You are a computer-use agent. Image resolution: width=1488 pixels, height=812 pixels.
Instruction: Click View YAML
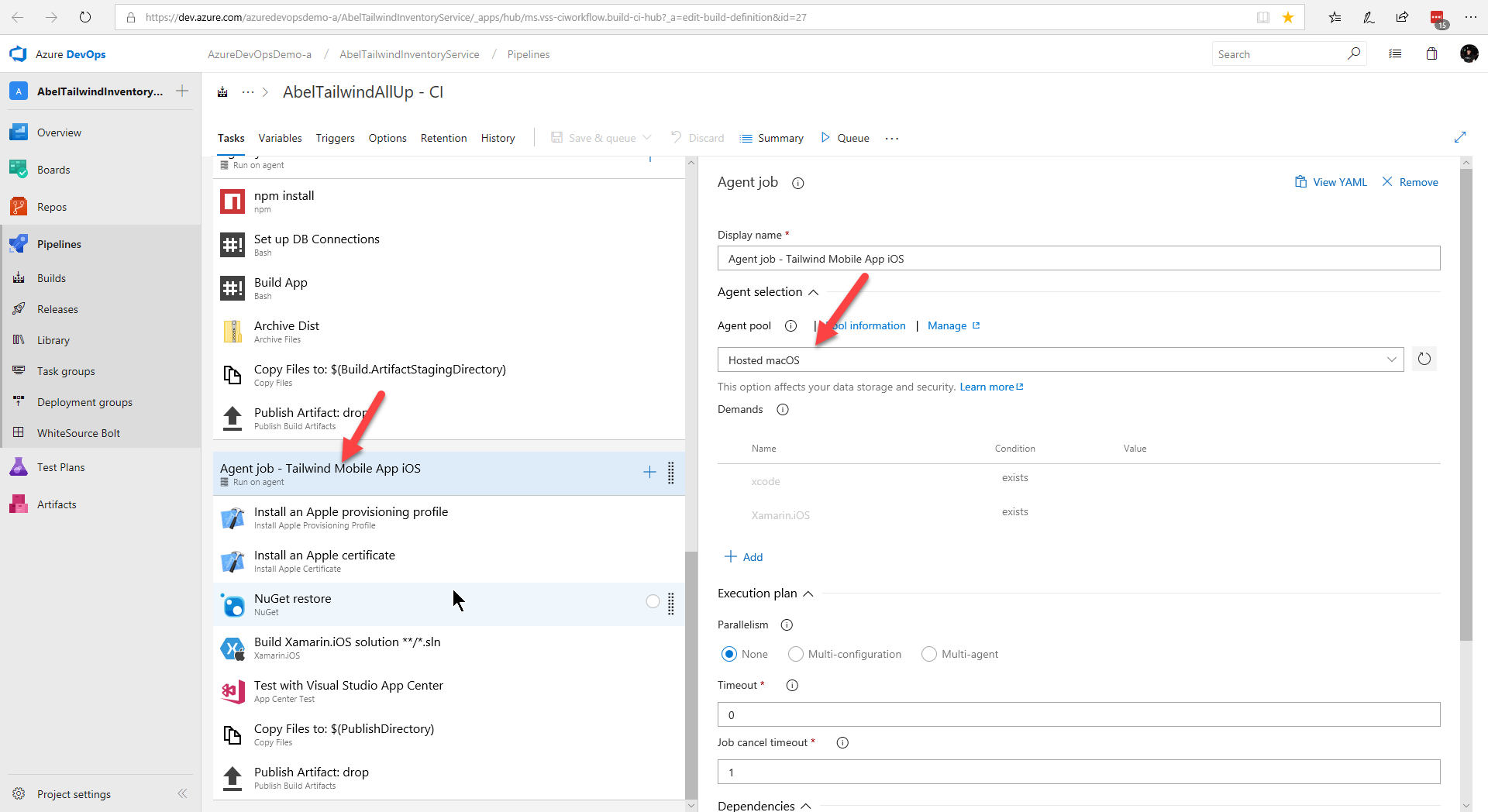1330,182
